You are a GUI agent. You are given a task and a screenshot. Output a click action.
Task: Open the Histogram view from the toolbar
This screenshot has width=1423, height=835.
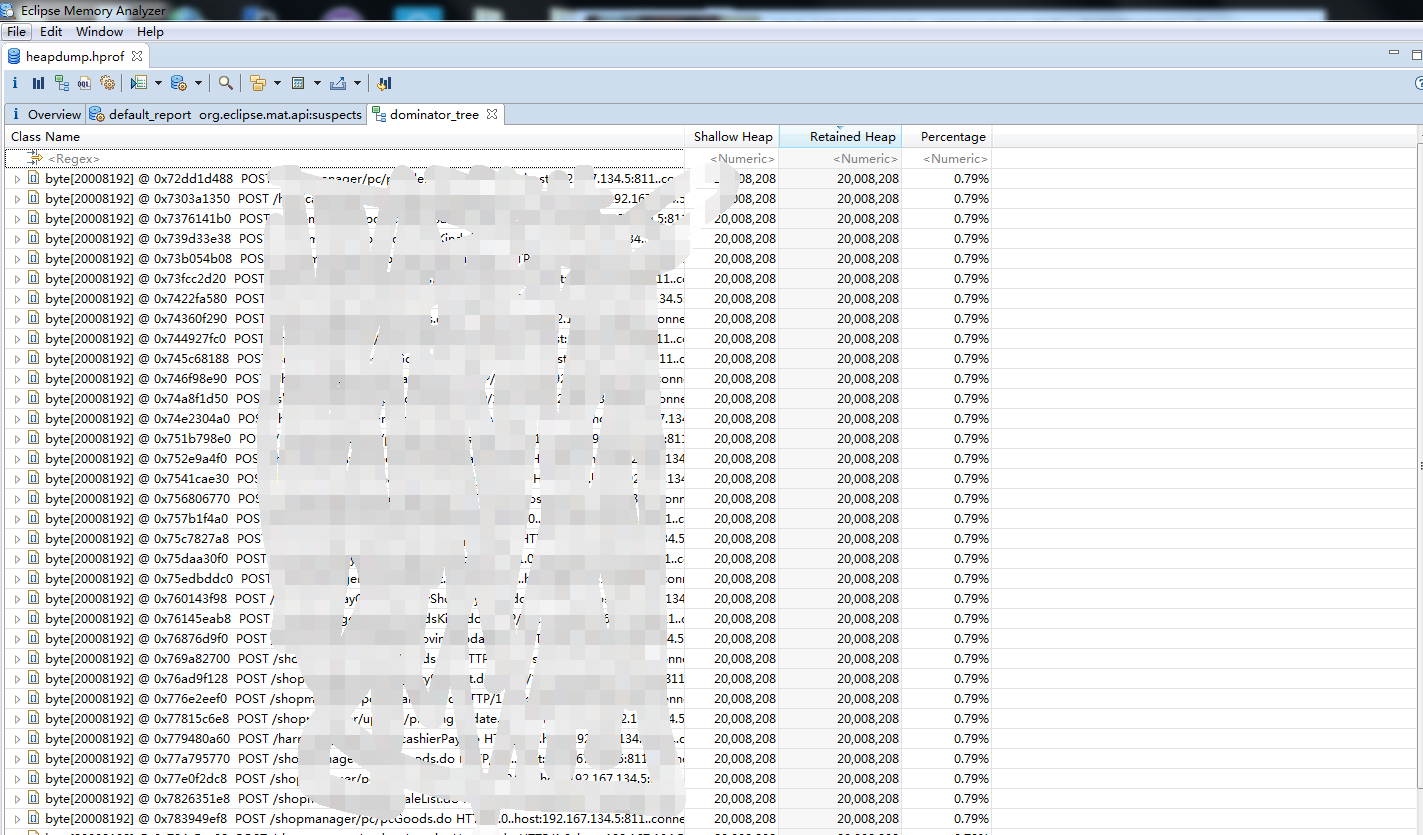click(38, 83)
